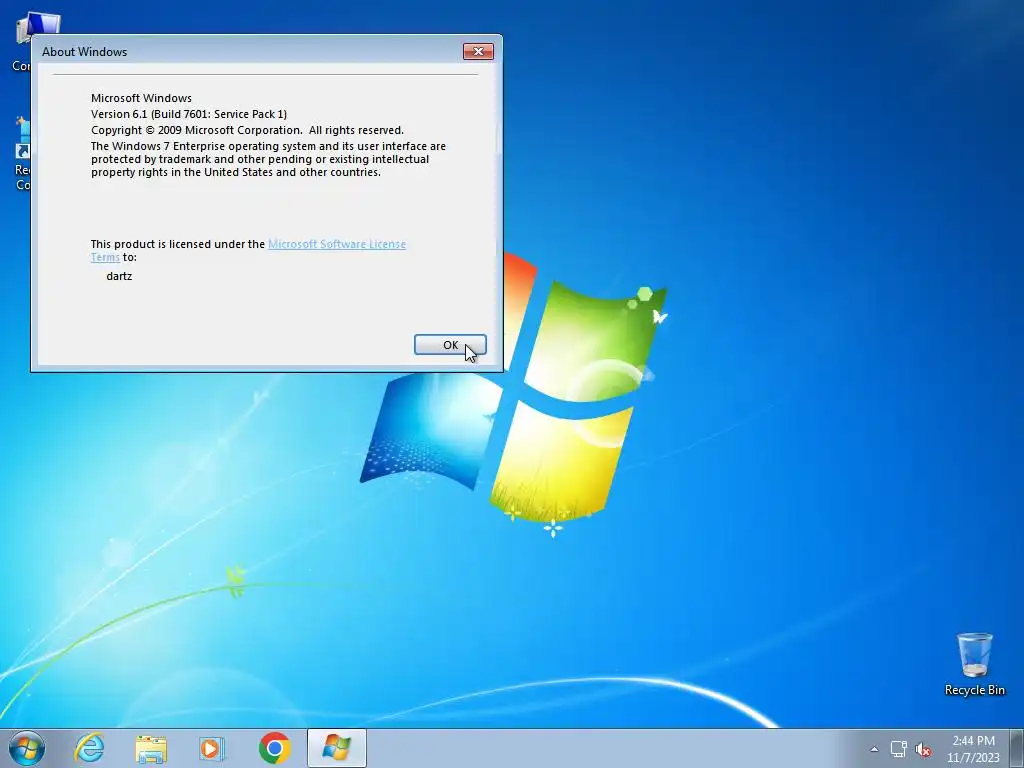
Task: Click the licensed user name dartz
Action: (119, 276)
